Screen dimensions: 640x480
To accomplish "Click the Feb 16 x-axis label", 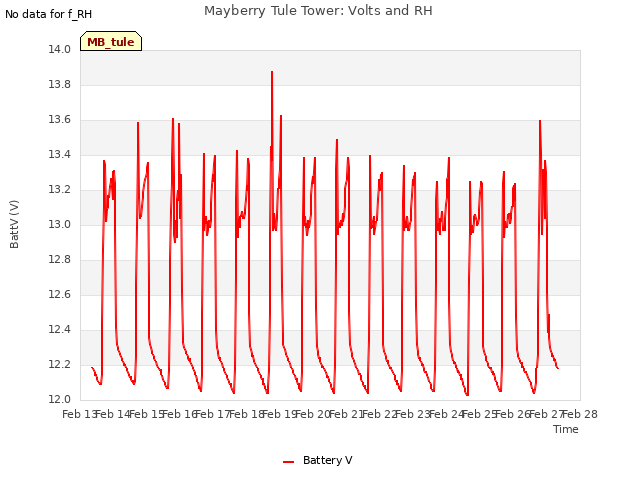I will point(180,414).
